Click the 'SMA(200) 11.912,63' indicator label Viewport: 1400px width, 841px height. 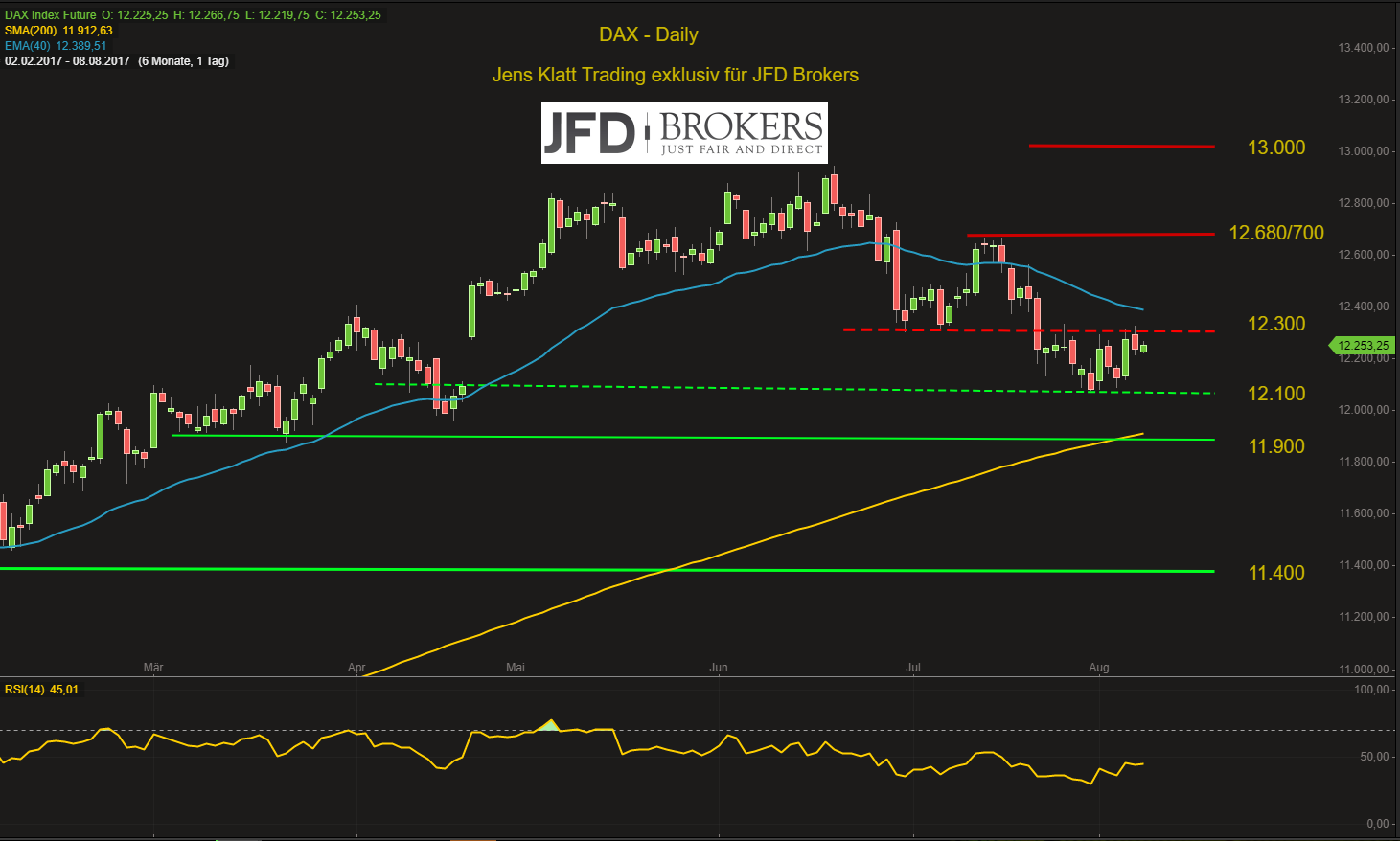pyautogui.click(x=58, y=31)
